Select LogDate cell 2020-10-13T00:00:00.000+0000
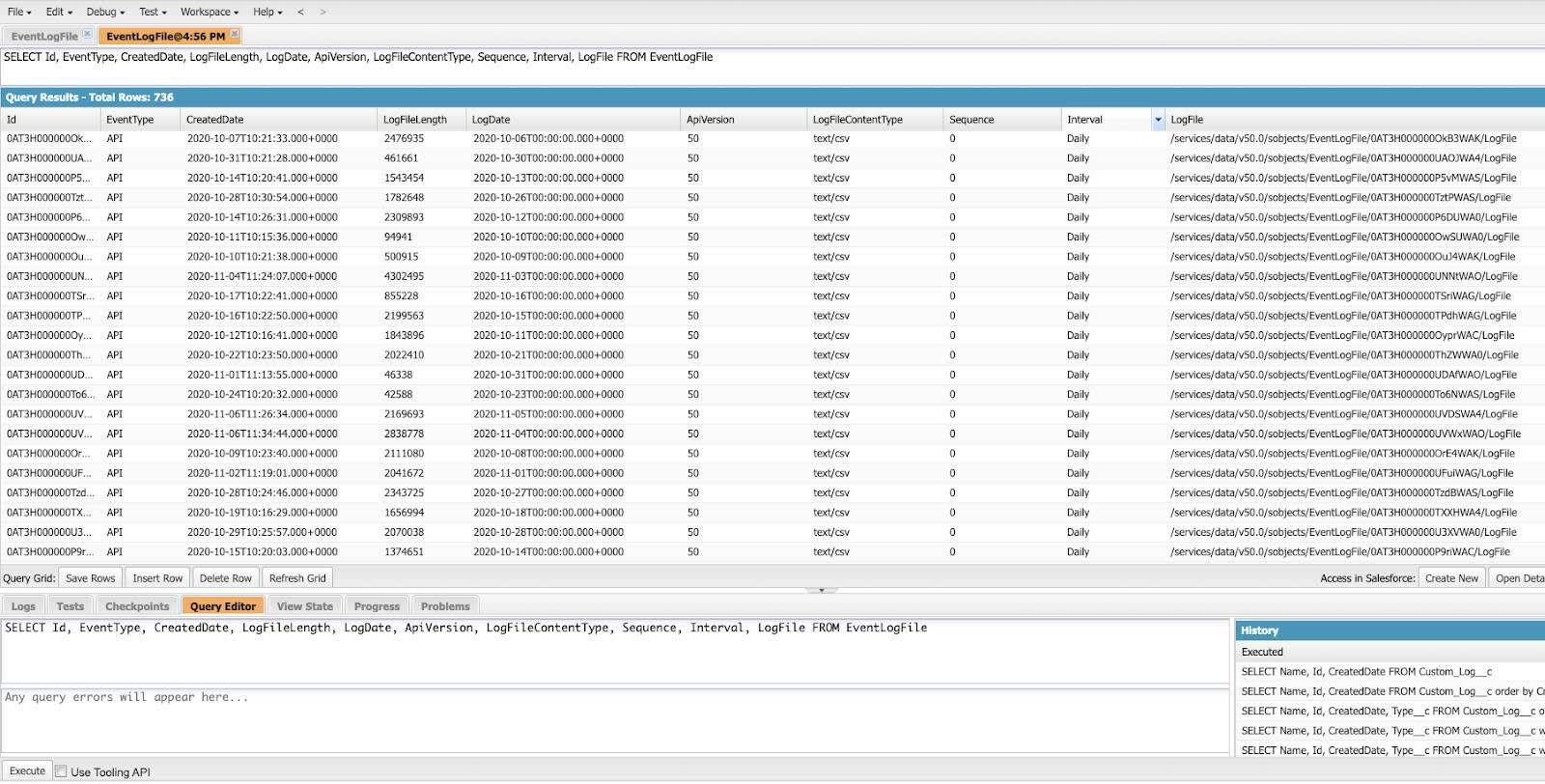1545x784 pixels. coord(574,178)
